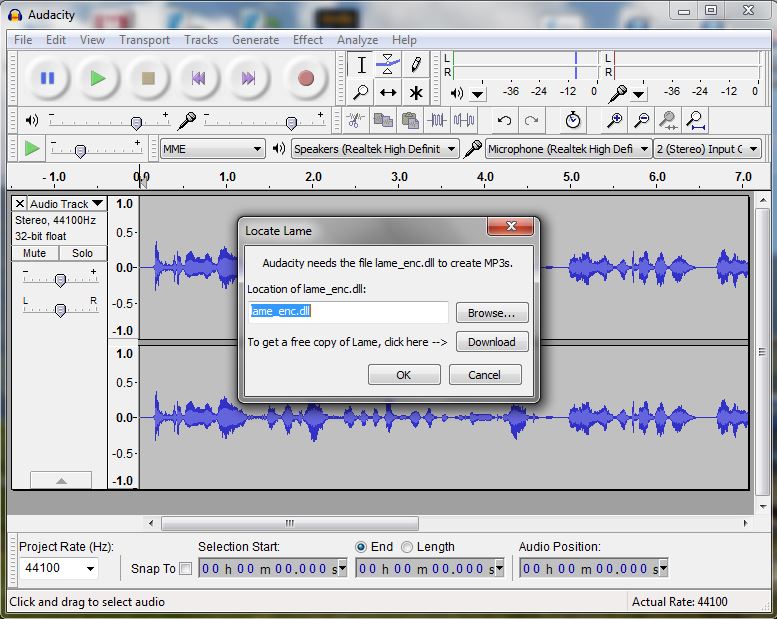Click the Paste clipboard icon
The image size is (777, 619).
410,120
